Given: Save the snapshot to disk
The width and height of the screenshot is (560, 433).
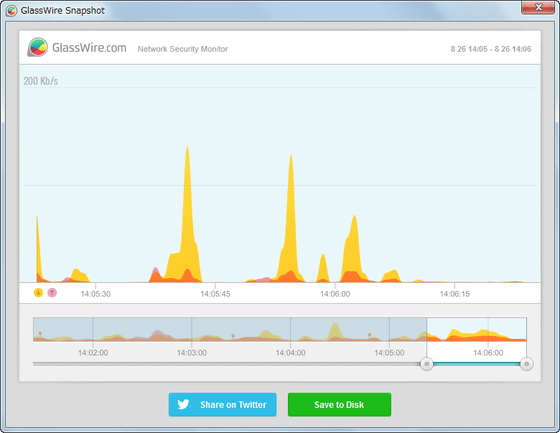Looking at the screenshot, I should [x=339, y=404].
